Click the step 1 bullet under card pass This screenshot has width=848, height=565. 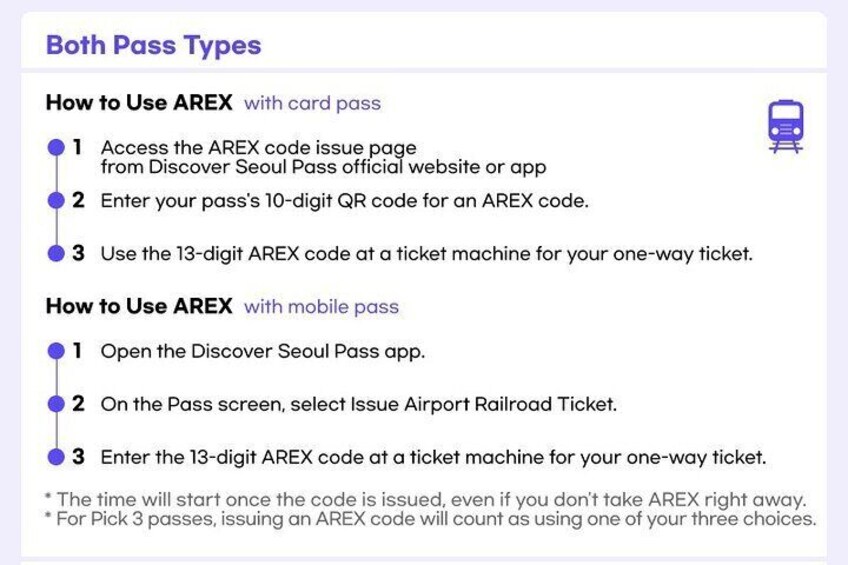coord(57,148)
